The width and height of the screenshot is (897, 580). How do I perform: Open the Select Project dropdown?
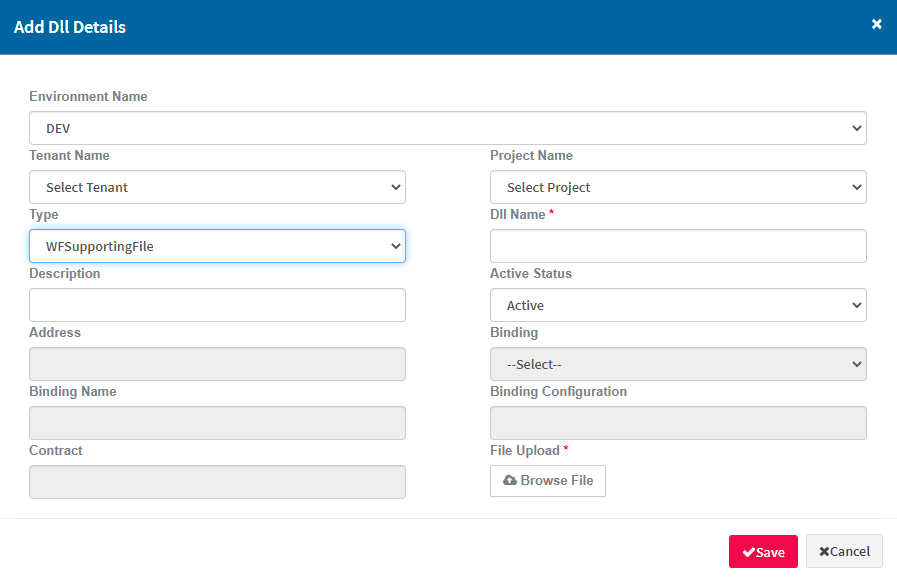pos(678,187)
